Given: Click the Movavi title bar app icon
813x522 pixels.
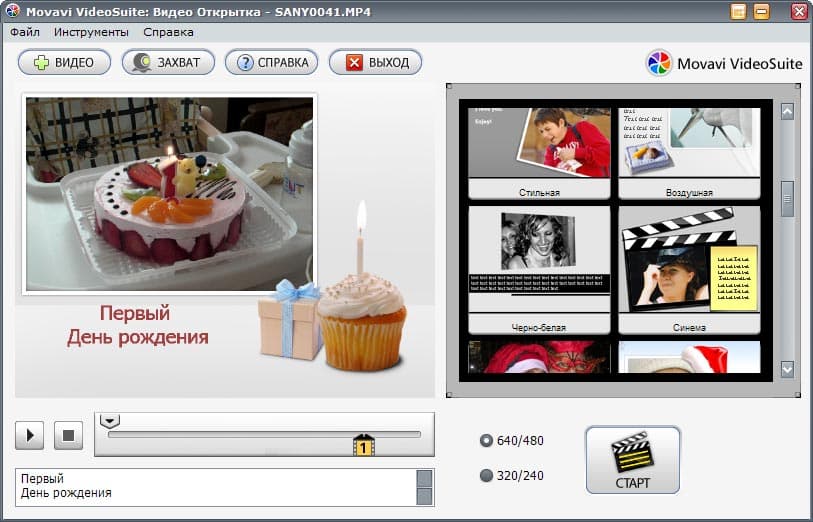Looking at the screenshot, I should pyautogui.click(x=12, y=11).
